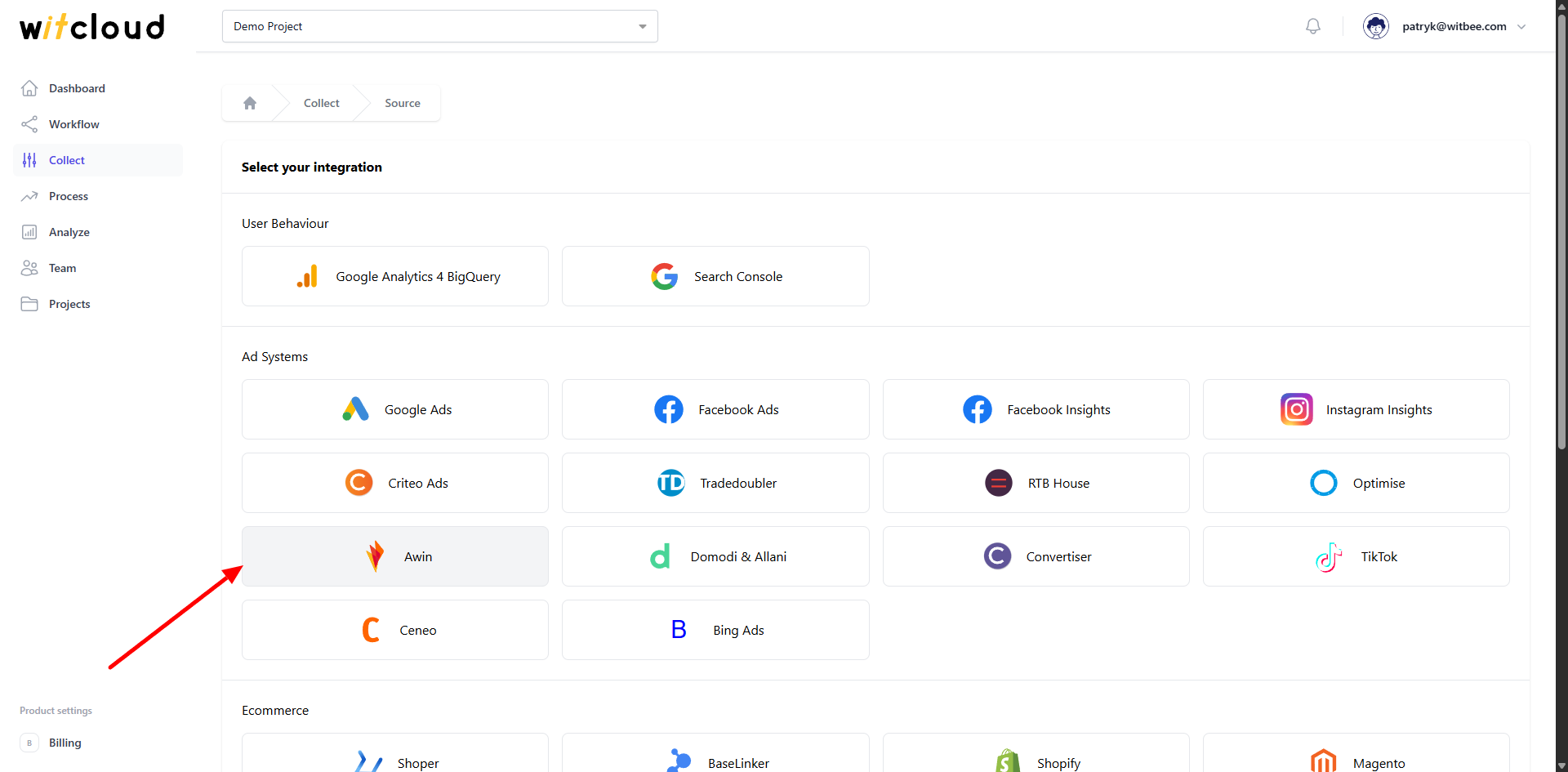Click the Workflow share-nodes icon
The height and width of the screenshot is (772, 1568).
pyautogui.click(x=29, y=124)
